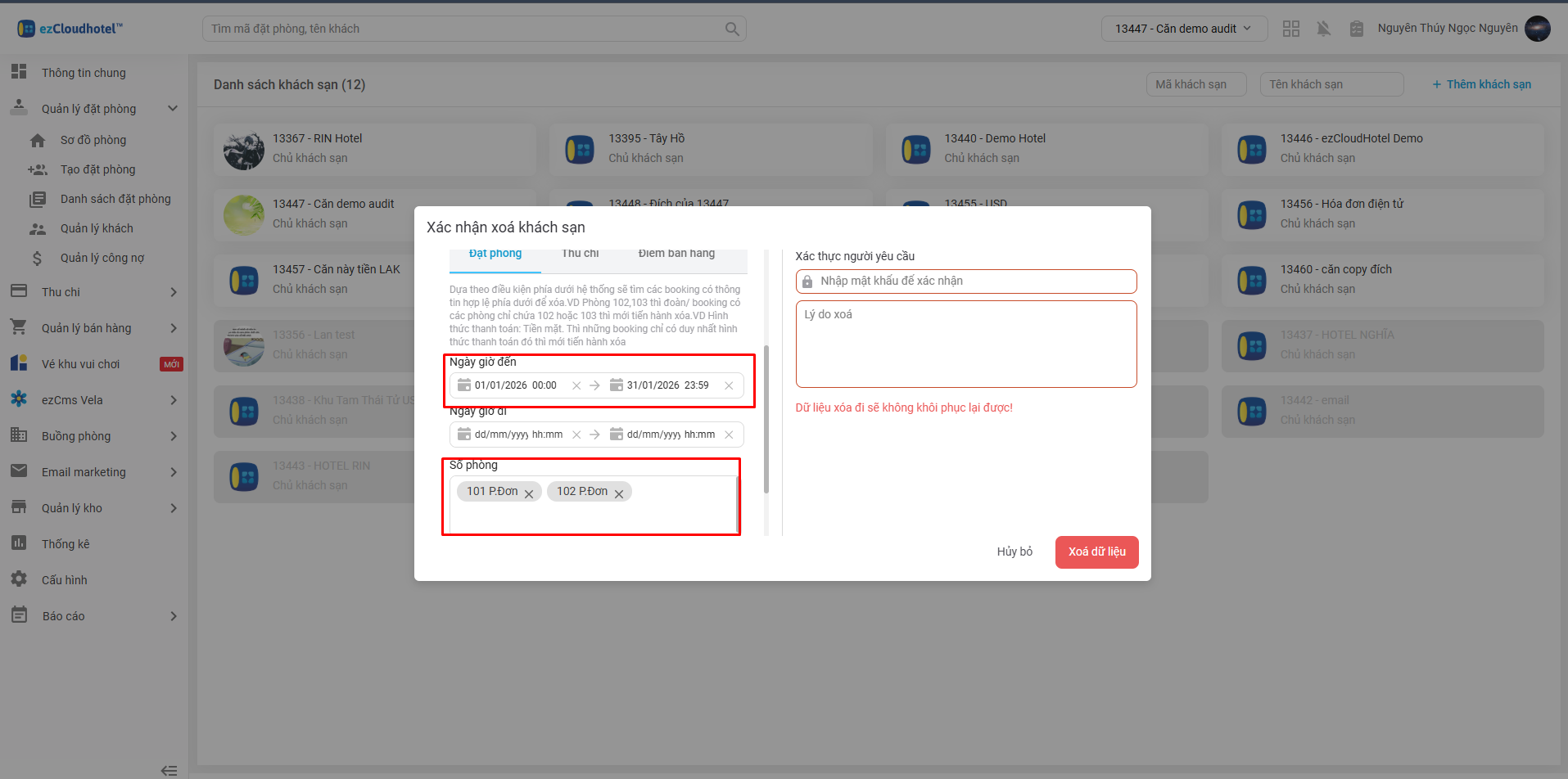
Task: Clear the 31/01/2026 23:59 arrival end date
Action: [729, 385]
